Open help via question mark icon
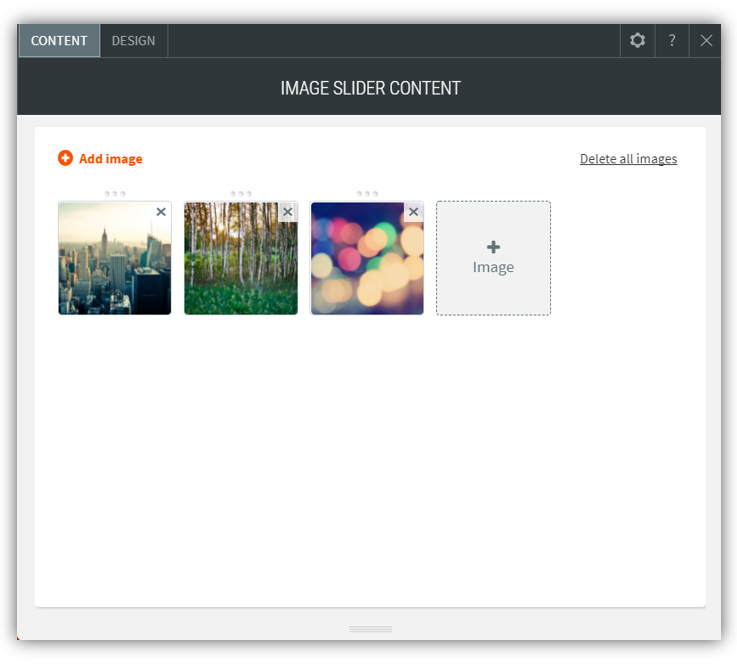The width and height of the screenshot is (737, 668). pyautogui.click(x=672, y=40)
